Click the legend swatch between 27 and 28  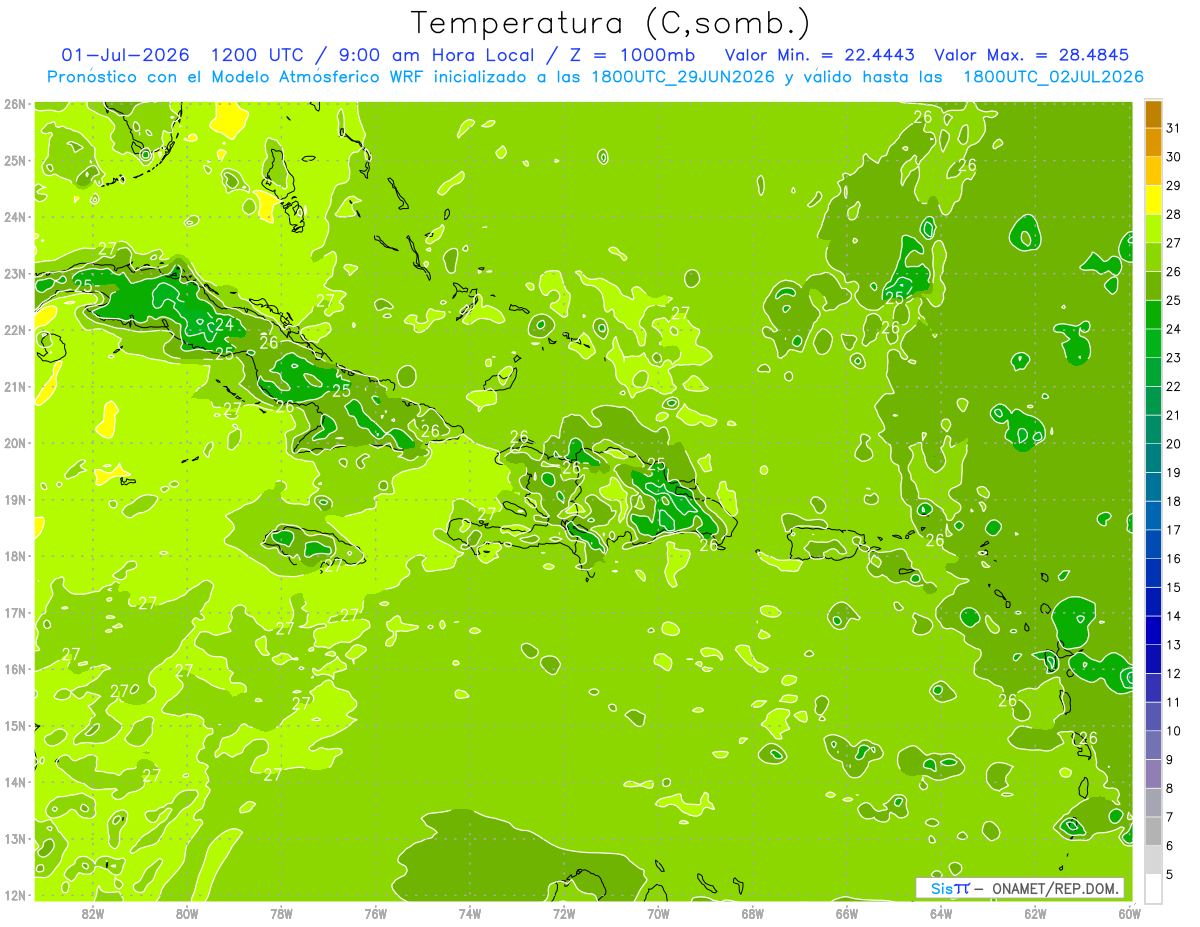pyautogui.click(x=1153, y=229)
